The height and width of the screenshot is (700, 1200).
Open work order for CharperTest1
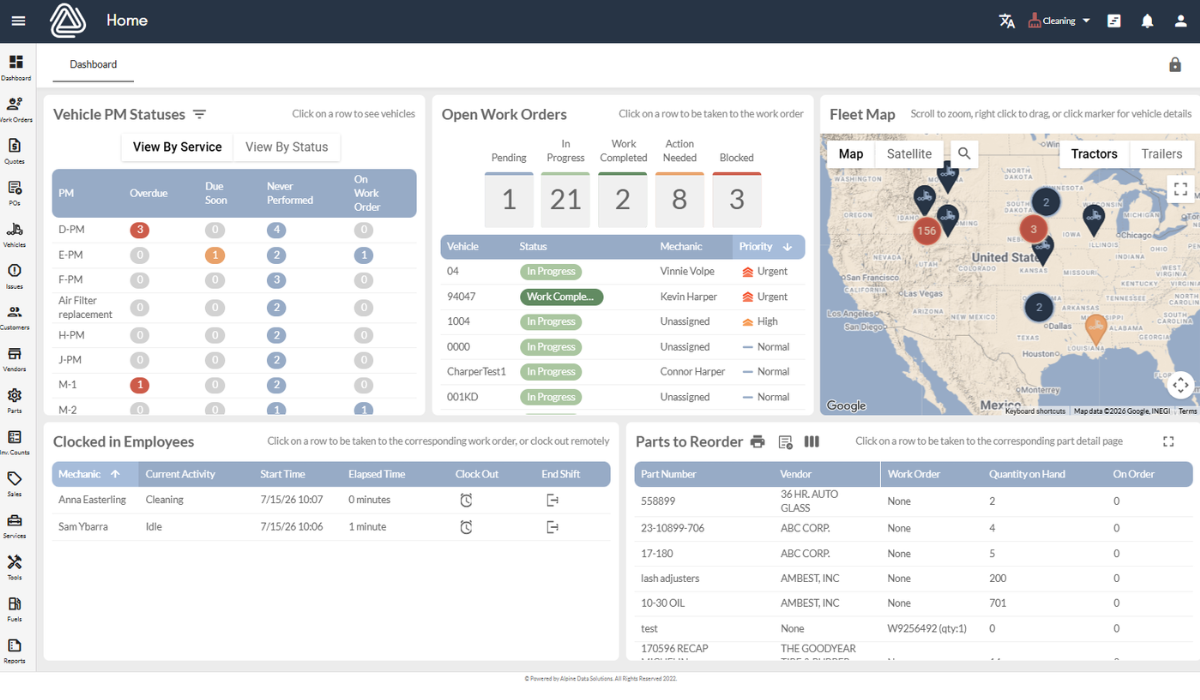[622, 372]
